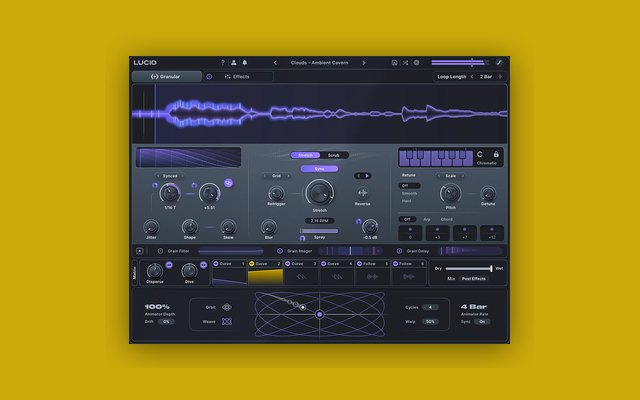Toggle the Sync button
This screenshot has height=400, width=640.
[x=319, y=169]
